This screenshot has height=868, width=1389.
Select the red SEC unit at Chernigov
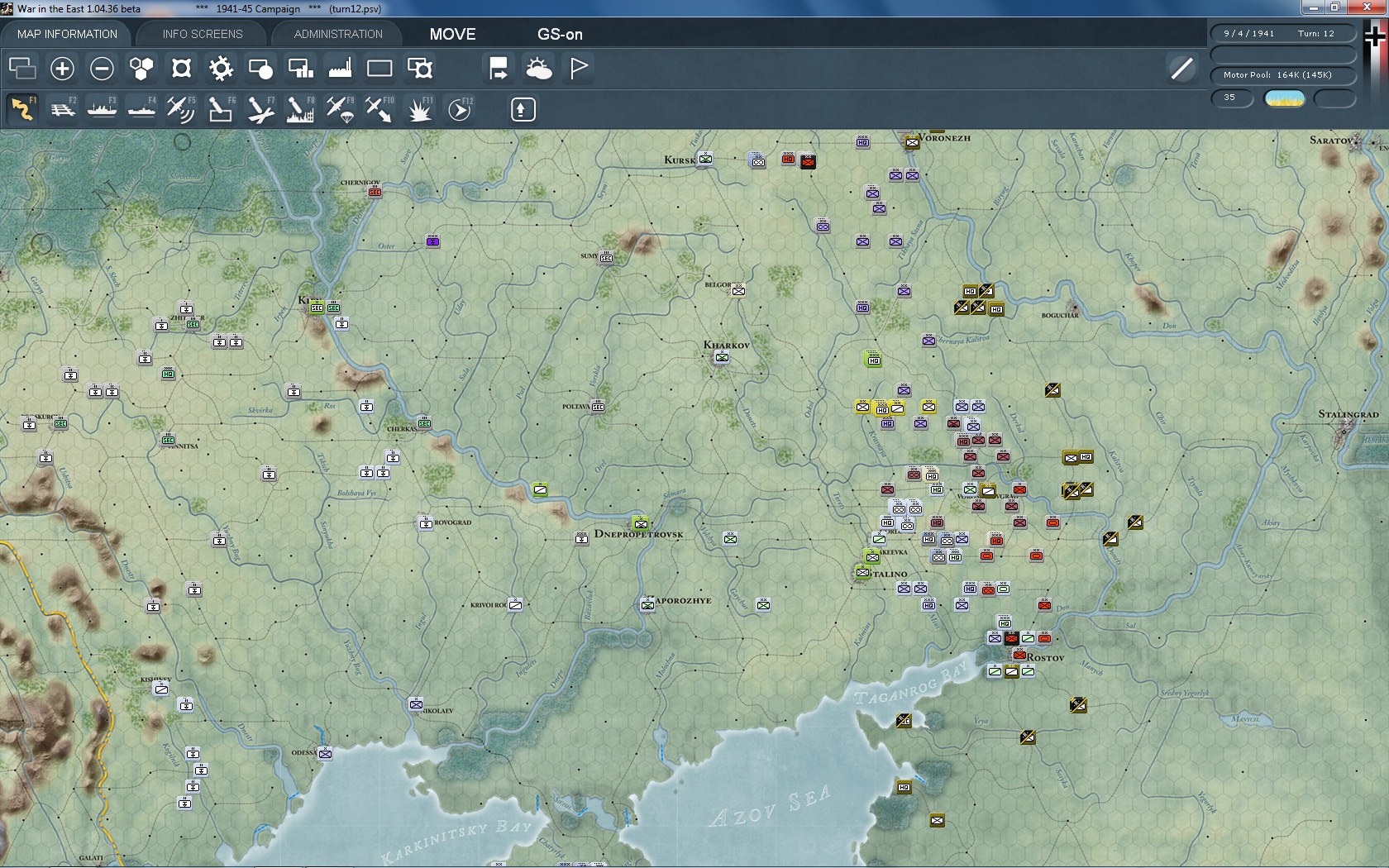(375, 192)
